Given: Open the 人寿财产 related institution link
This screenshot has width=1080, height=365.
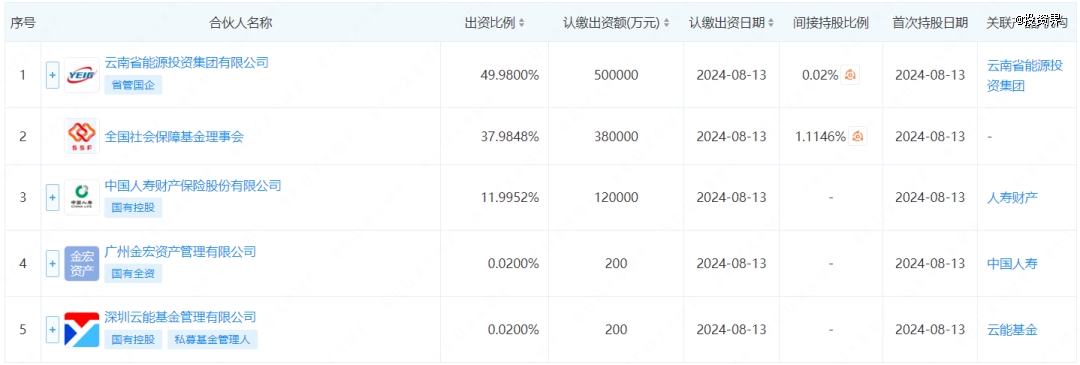Looking at the screenshot, I should (x=1012, y=198).
